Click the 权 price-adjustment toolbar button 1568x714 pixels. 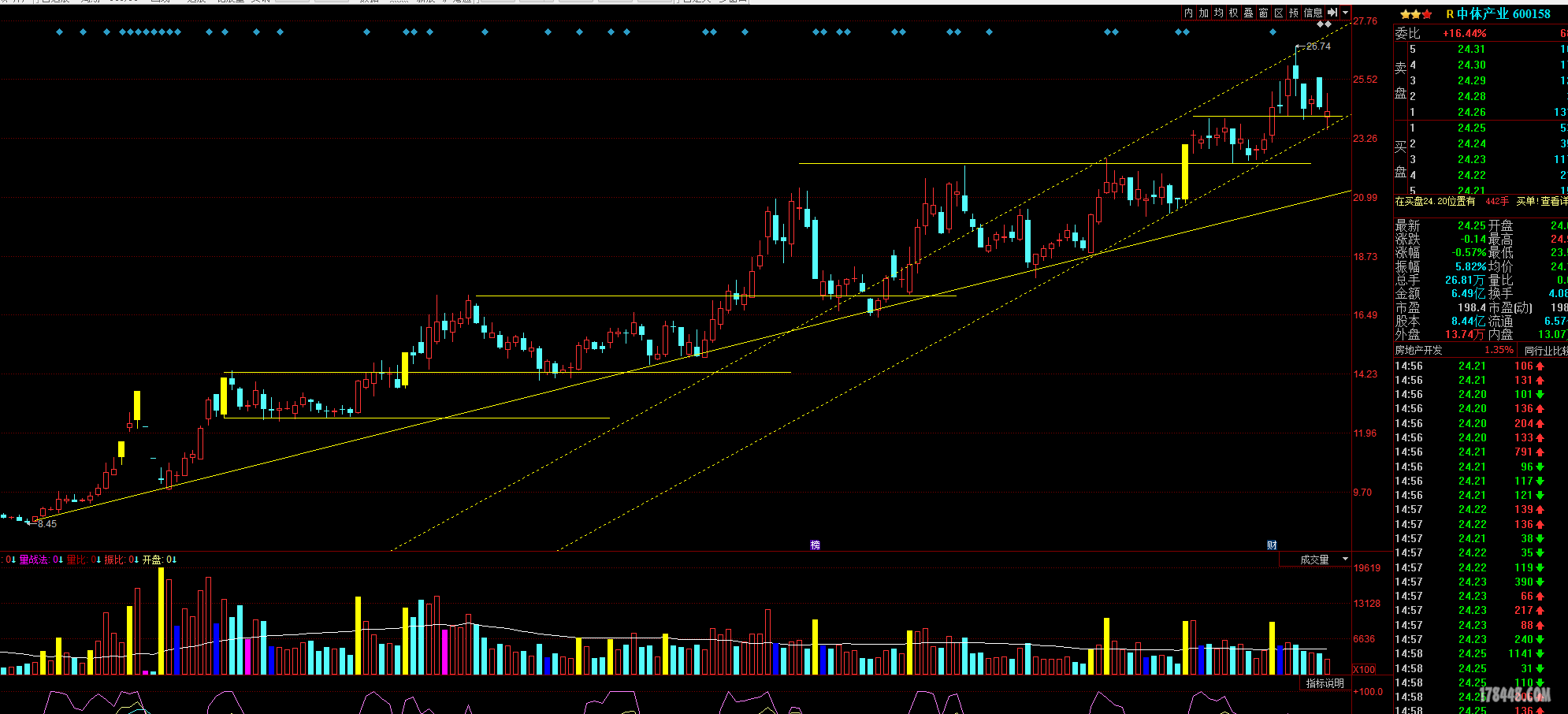coord(1234,13)
